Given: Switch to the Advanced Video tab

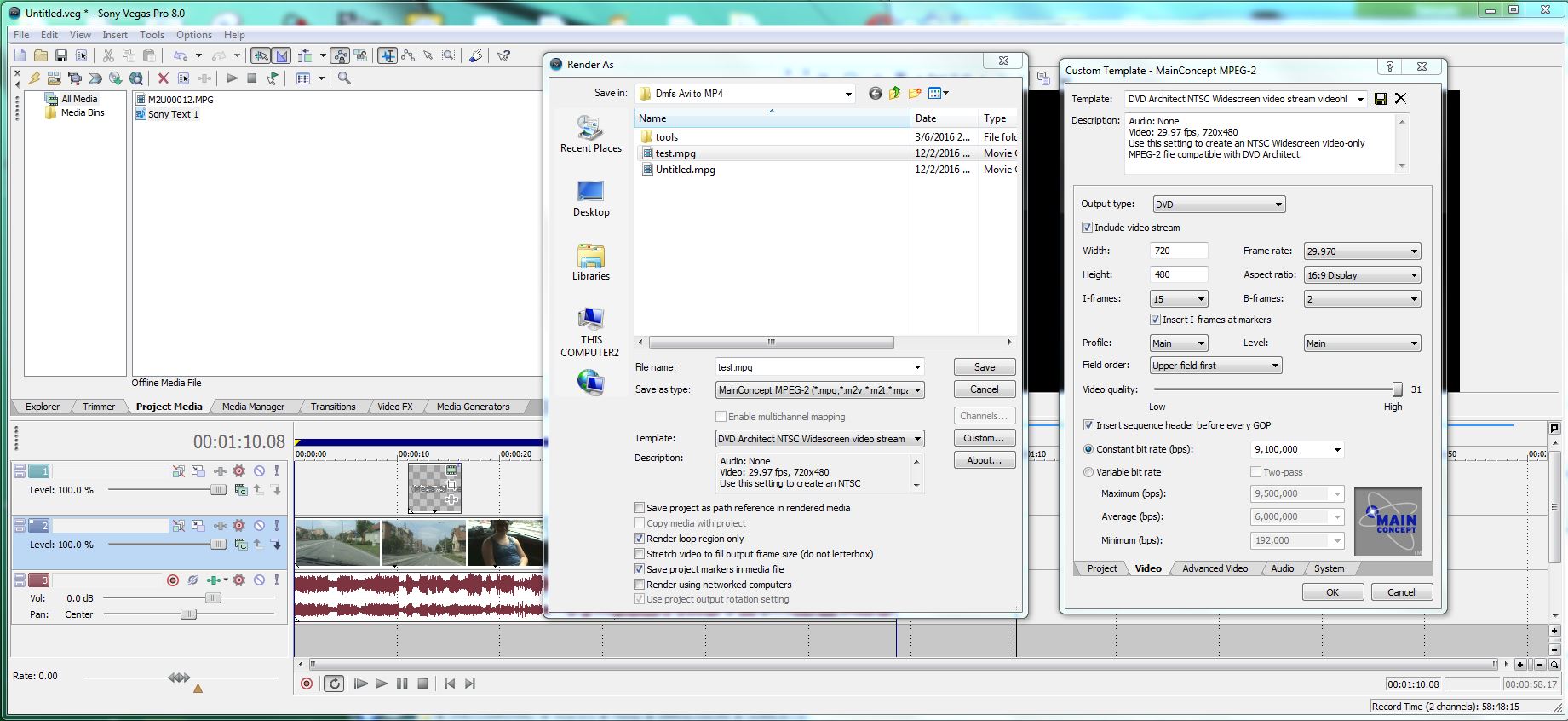Looking at the screenshot, I should (1215, 568).
